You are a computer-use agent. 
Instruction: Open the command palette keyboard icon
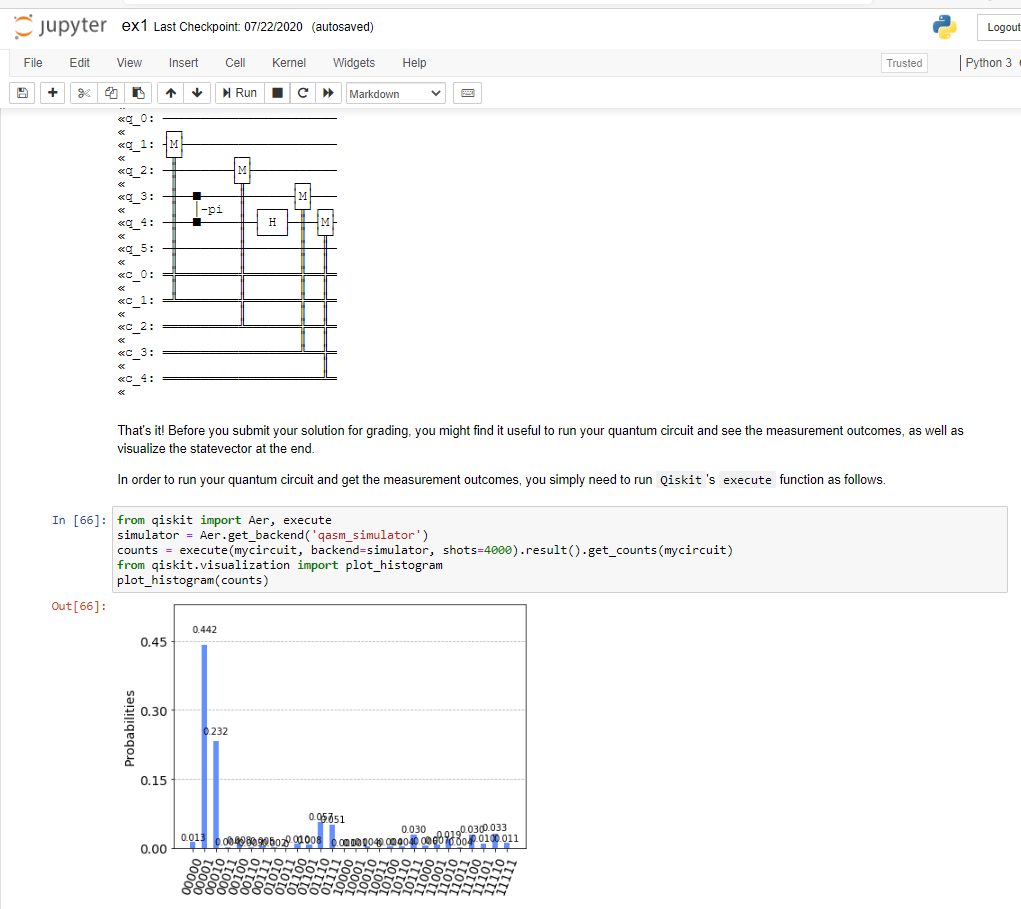pyautogui.click(x=466, y=93)
